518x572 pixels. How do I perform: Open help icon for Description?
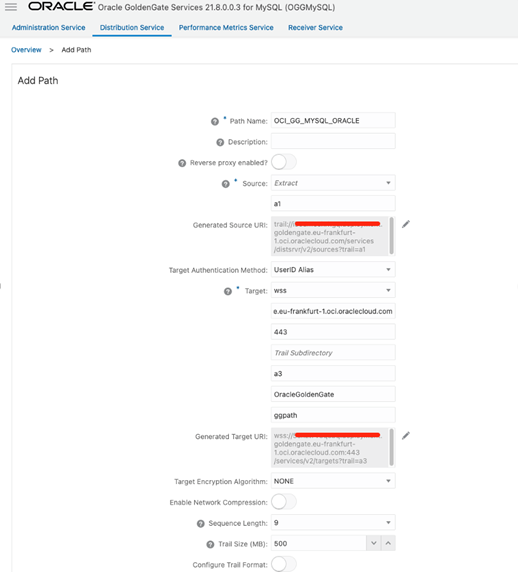click(220, 142)
